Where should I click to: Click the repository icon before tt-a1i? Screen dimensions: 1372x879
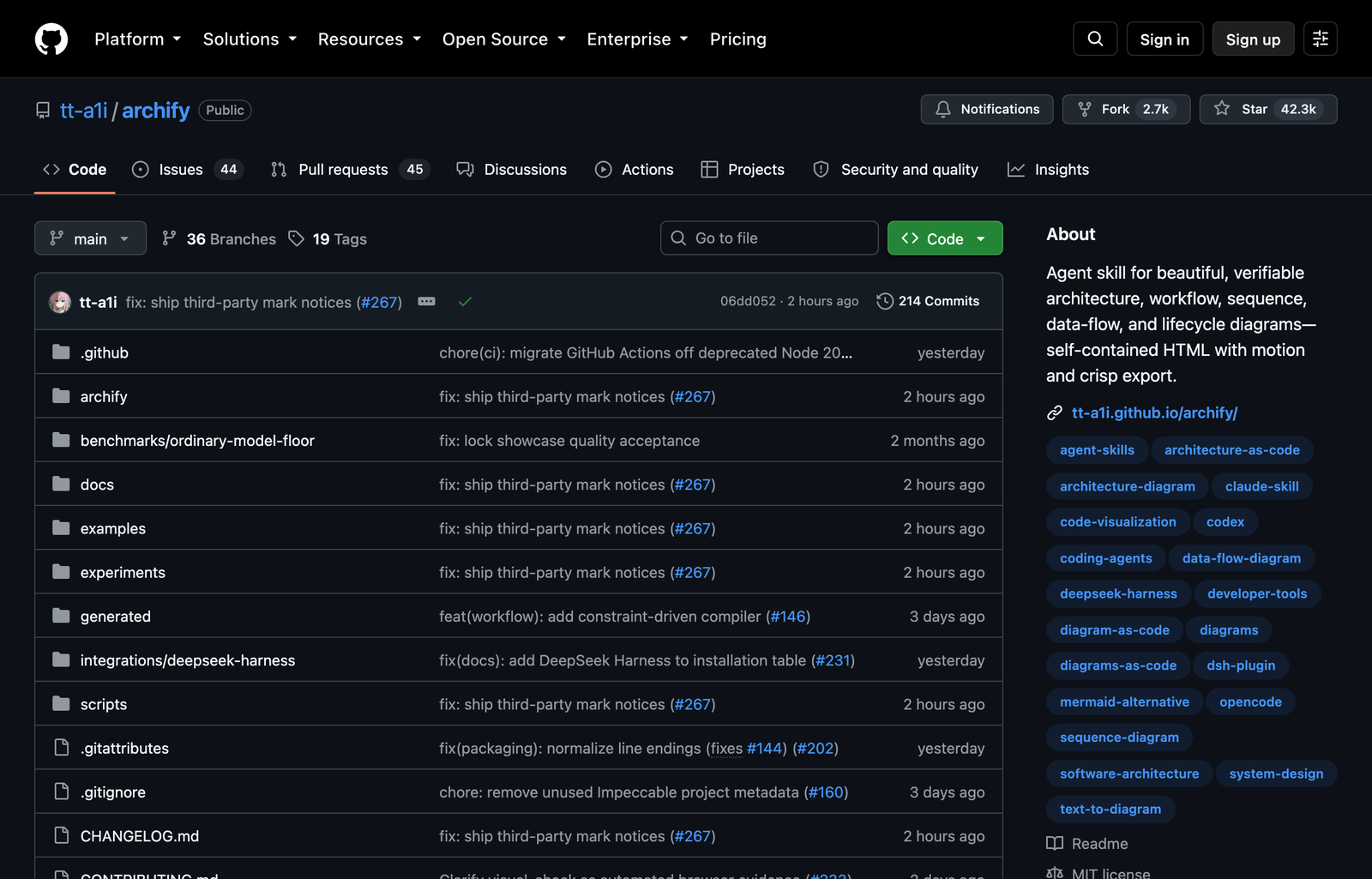pyautogui.click(x=43, y=111)
